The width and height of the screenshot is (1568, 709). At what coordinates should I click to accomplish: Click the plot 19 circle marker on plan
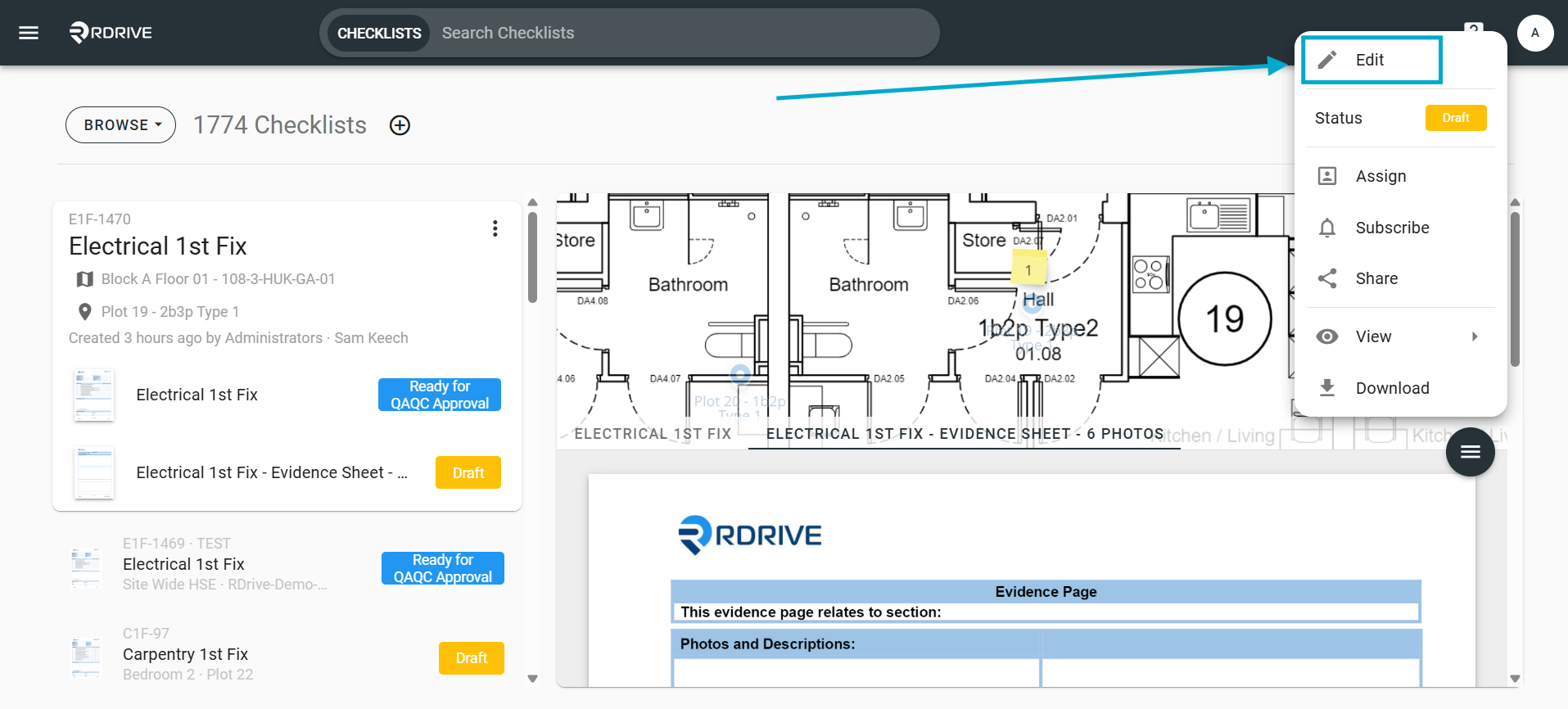coord(1225,318)
